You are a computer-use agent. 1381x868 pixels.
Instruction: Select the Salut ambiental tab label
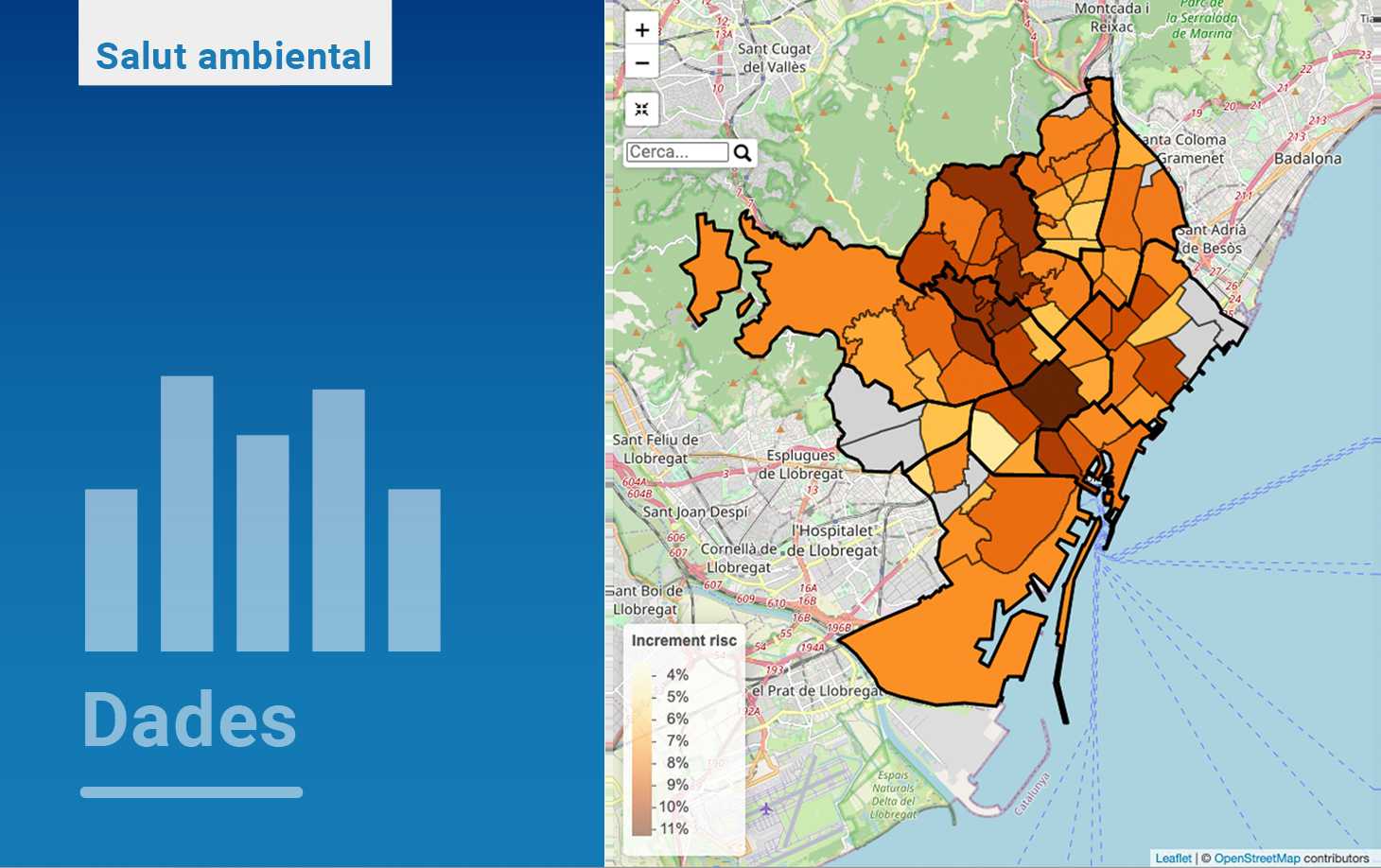[x=234, y=56]
